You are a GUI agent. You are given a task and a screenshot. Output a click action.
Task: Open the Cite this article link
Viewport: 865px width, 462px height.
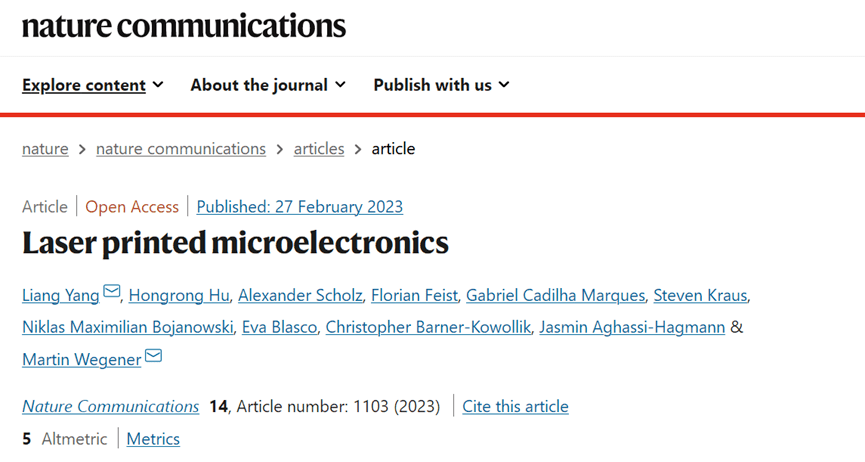click(x=516, y=406)
